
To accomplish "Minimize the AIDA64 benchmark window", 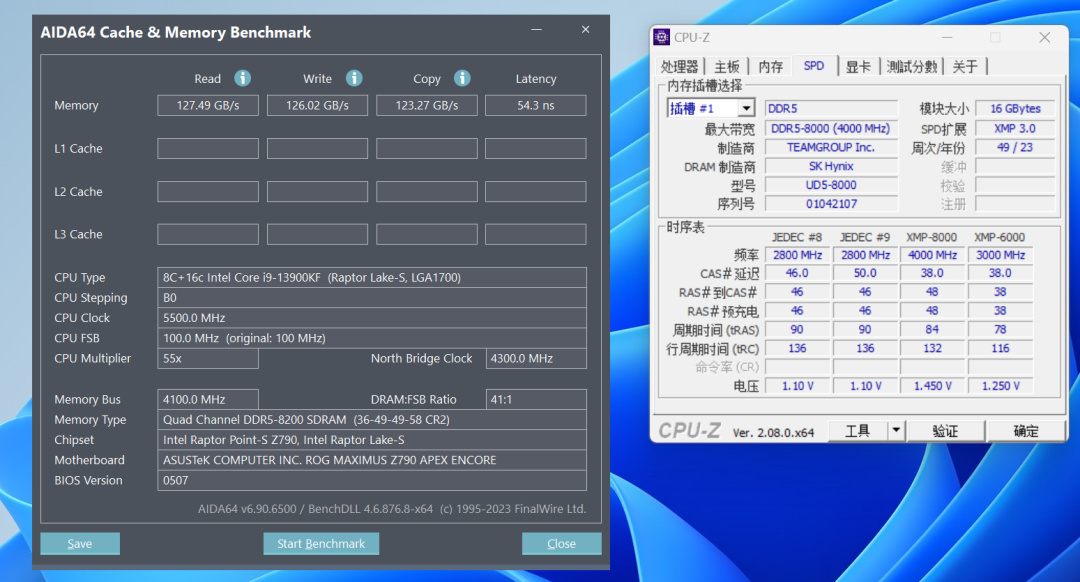I will tap(537, 30).
